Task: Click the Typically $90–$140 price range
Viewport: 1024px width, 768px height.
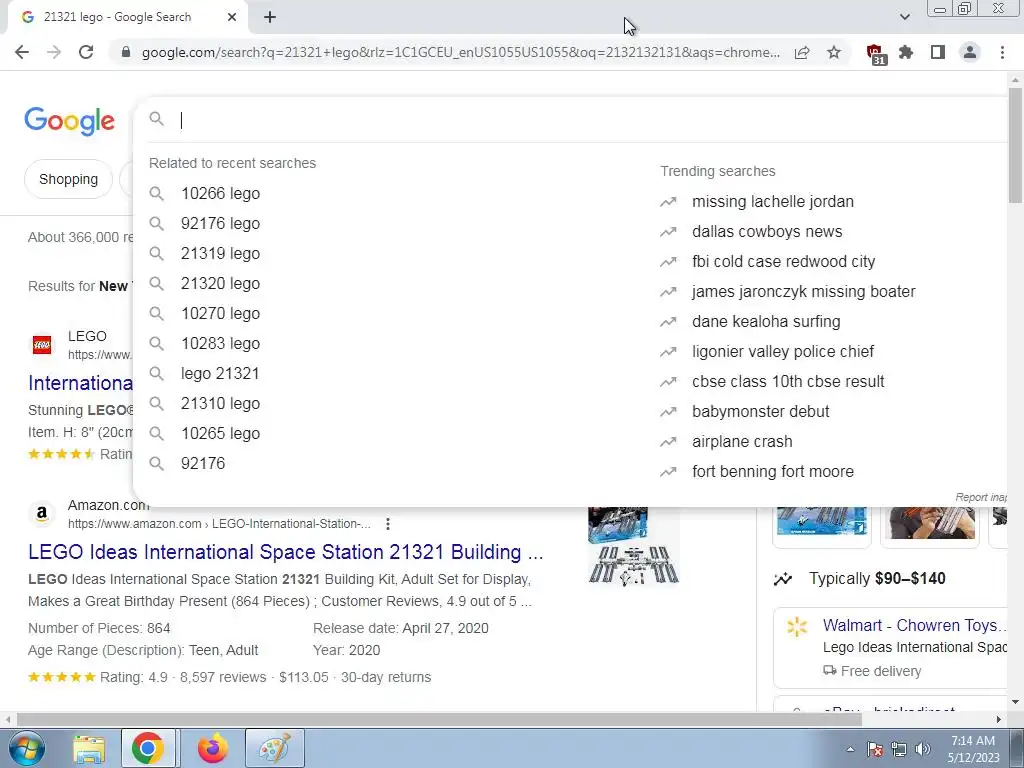Action: 877,579
